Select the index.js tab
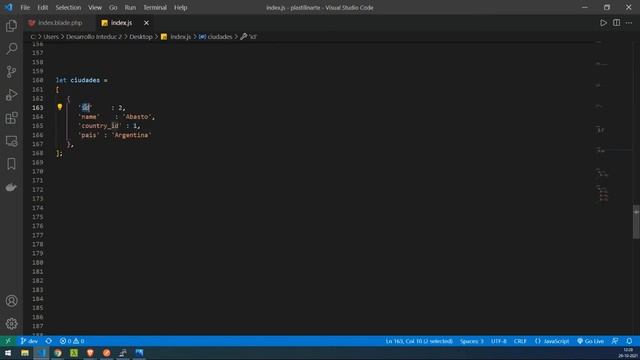Screen dimensions: 640x360 click(121, 23)
